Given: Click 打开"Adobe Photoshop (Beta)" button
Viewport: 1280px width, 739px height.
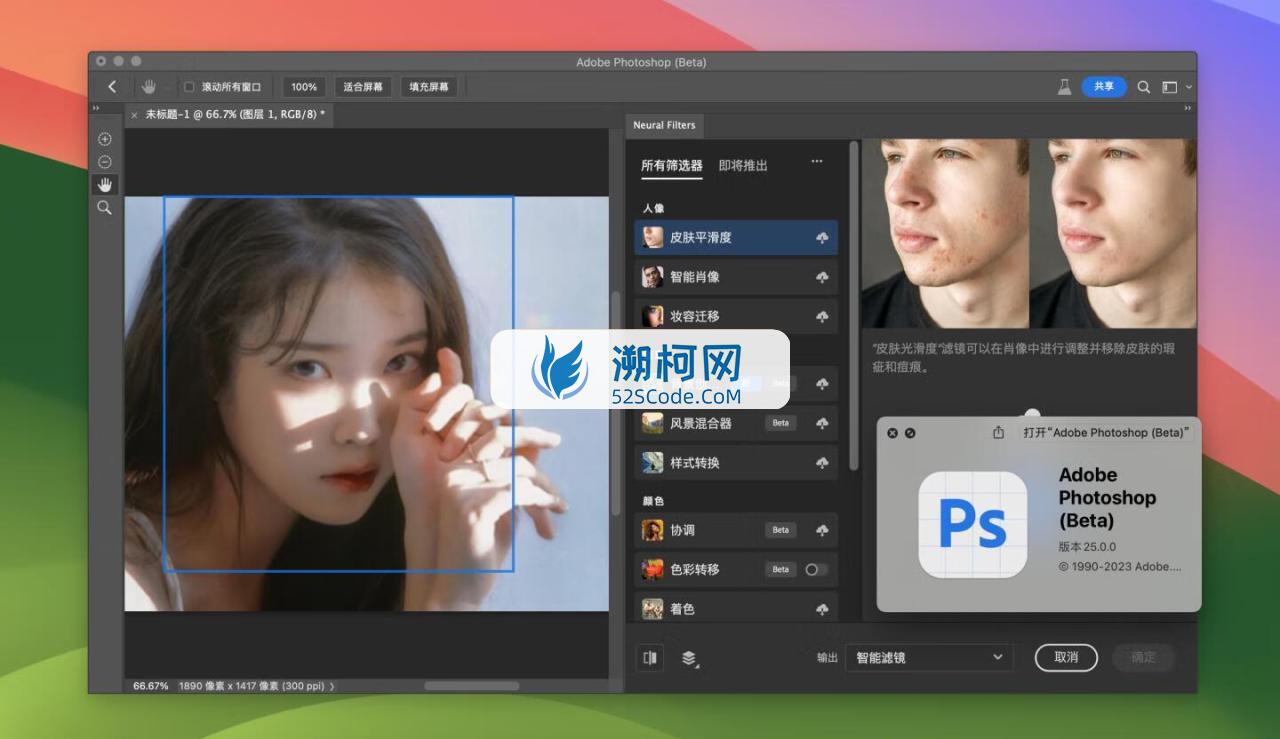Looking at the screenshot, I should [x=1106, y=432].
